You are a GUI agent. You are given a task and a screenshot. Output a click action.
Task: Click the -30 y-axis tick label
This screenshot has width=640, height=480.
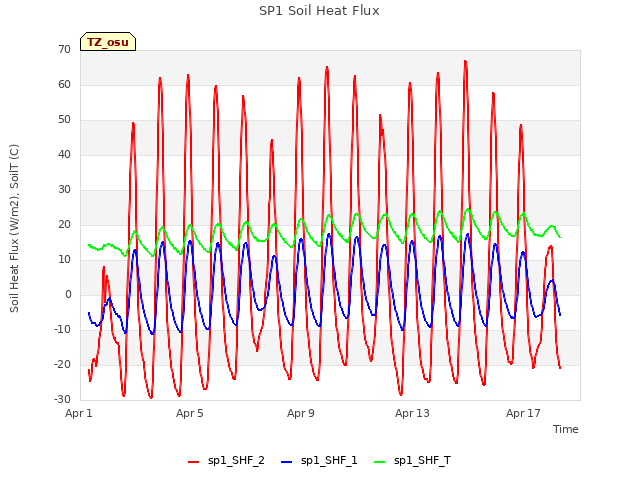[63, 400]
